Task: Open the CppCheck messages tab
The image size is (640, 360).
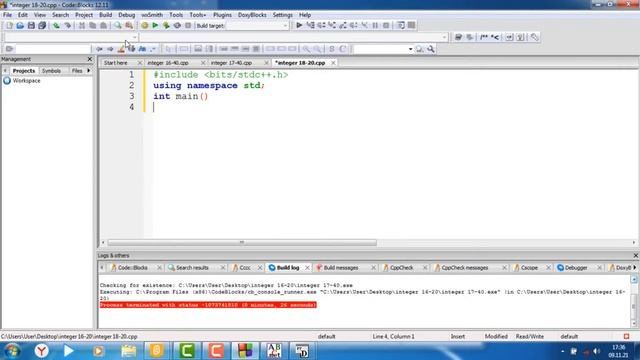Action: [465, 268]
